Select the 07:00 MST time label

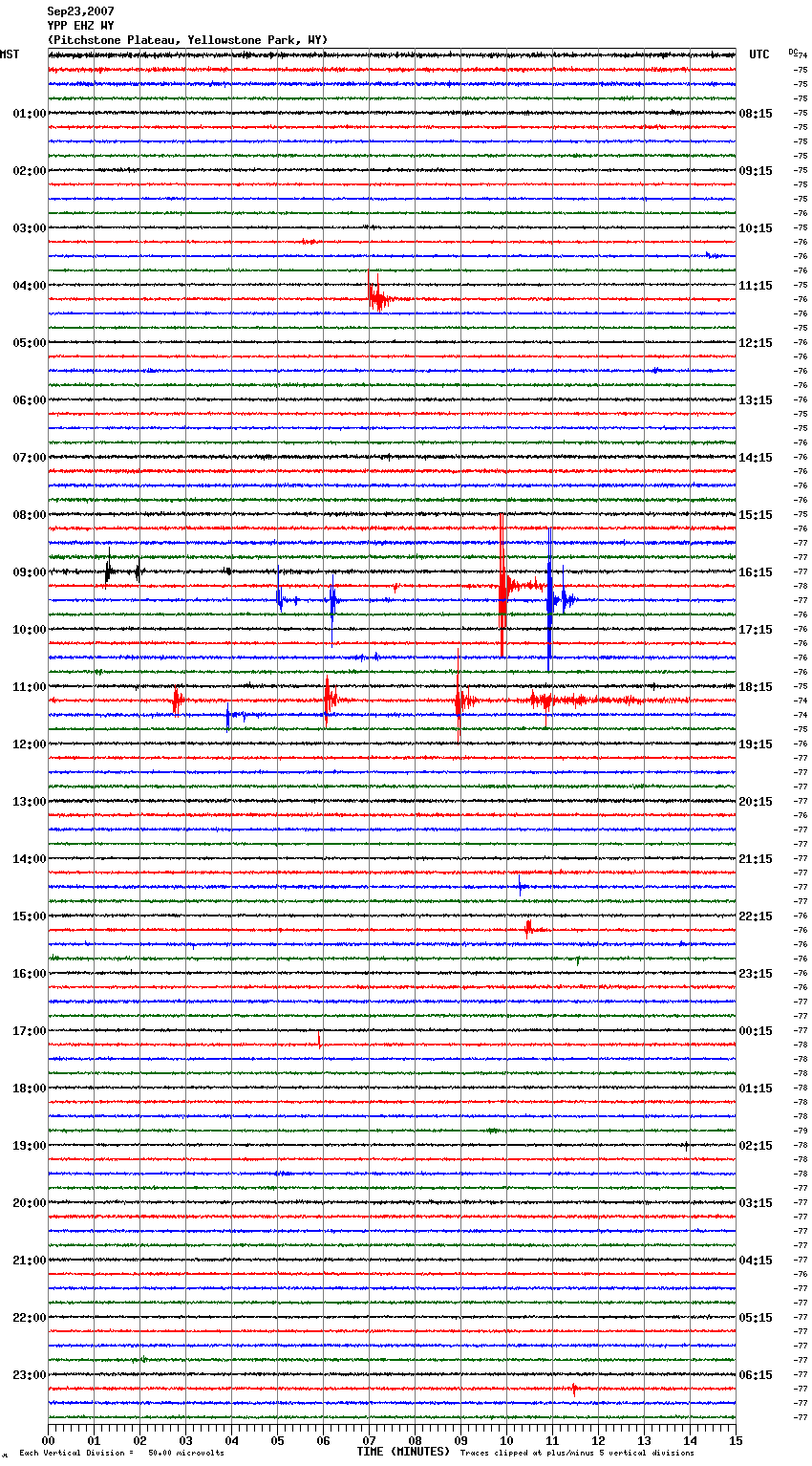click(x=30, y=458)
